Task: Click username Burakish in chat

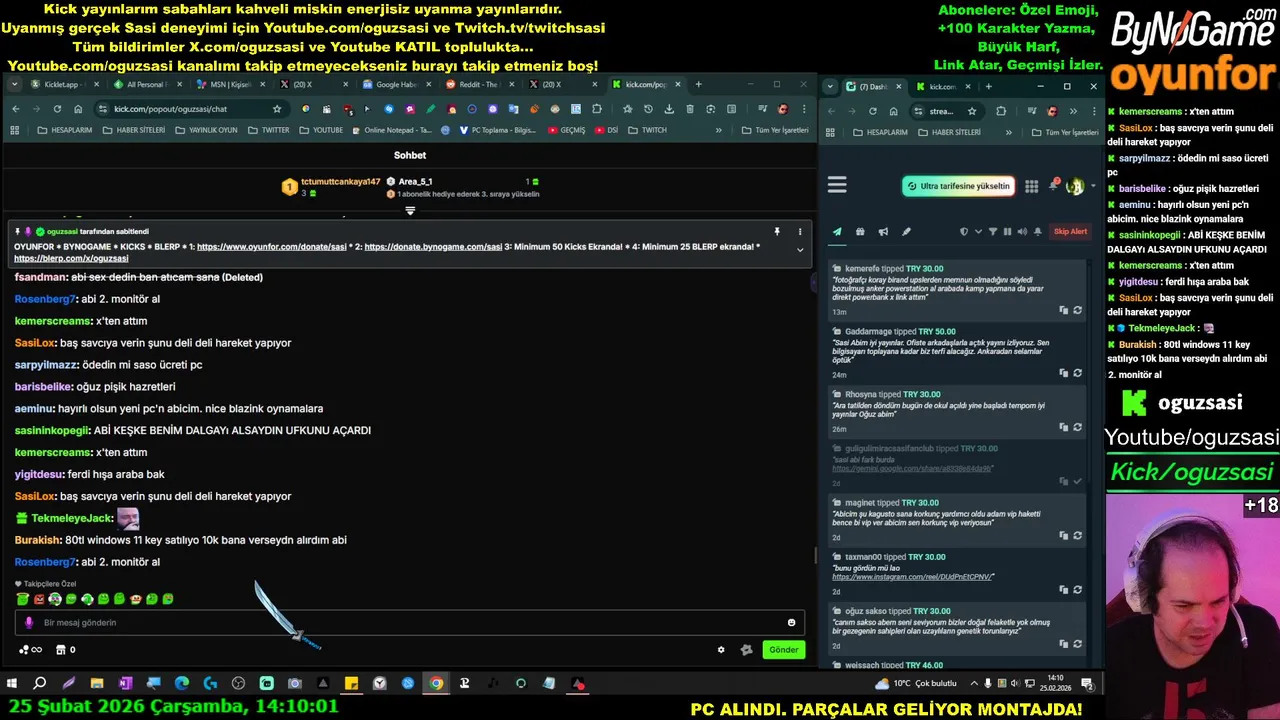Action: coord(37,540)
